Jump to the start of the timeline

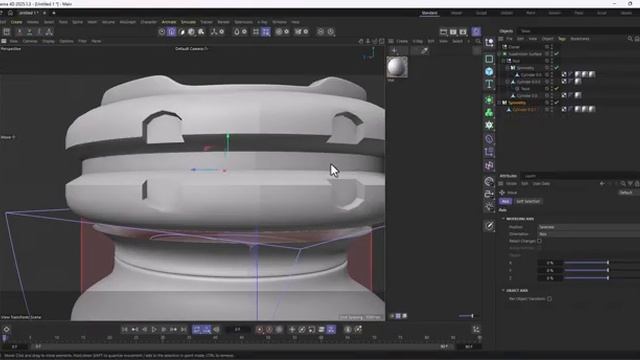point(124,329)
